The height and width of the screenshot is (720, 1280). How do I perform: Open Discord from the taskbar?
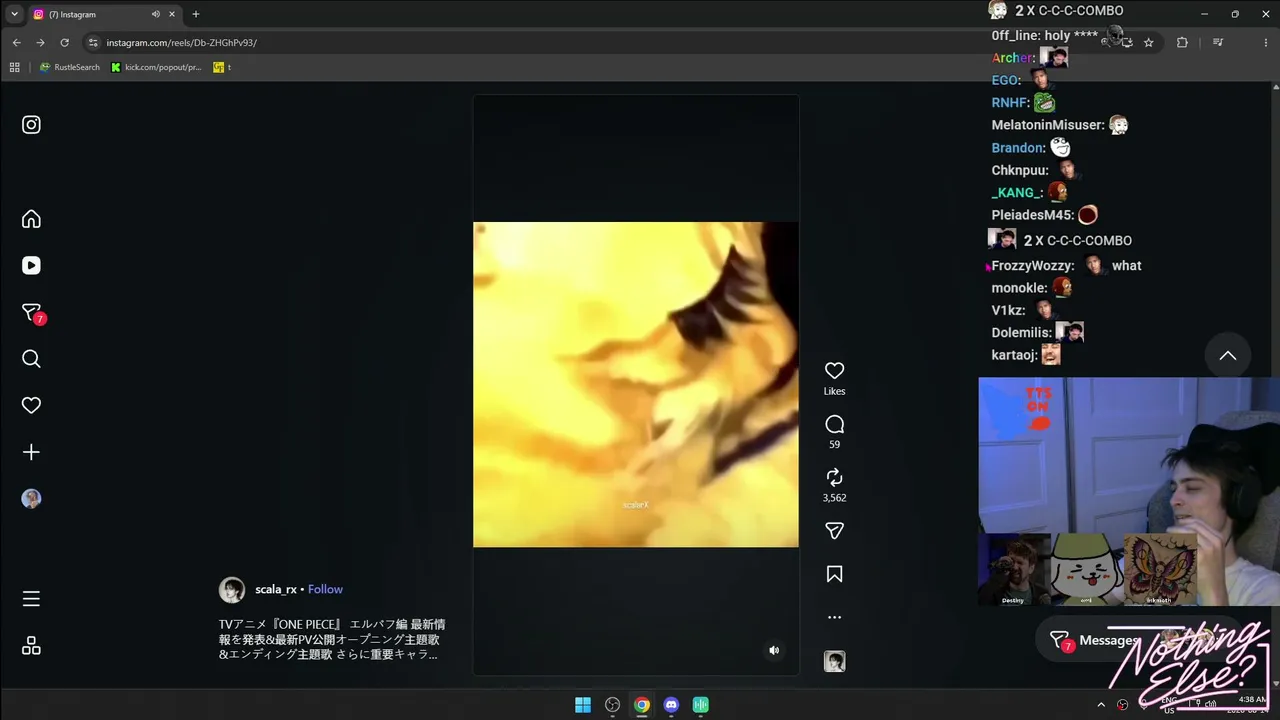671,705
